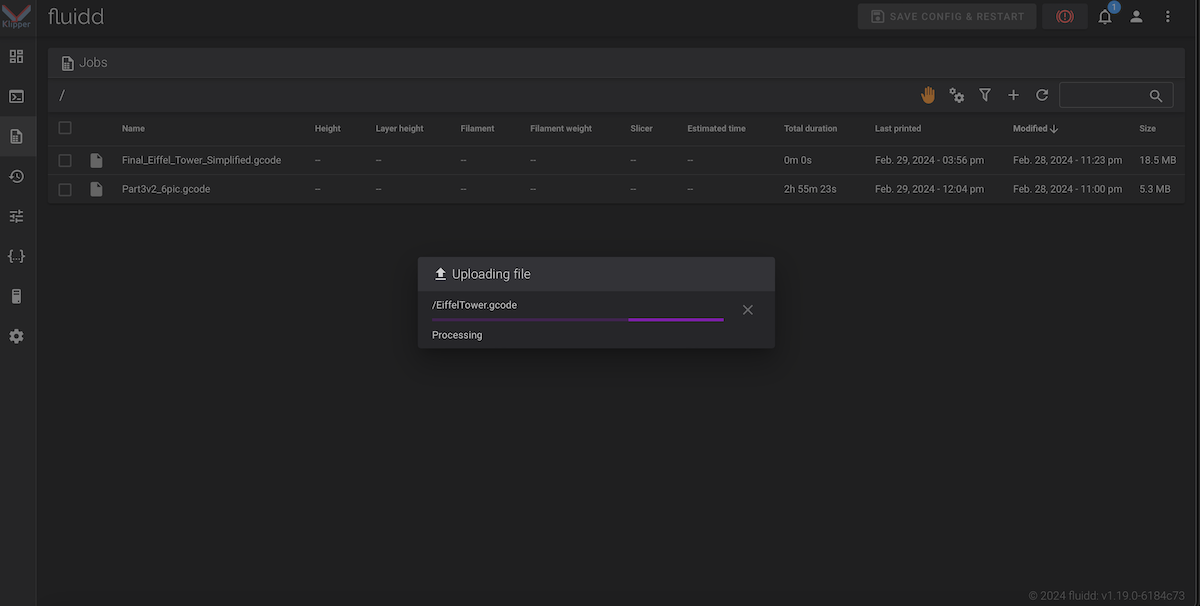Screen dimensions: 1200x606
Task: Click the file icon for Final_Eiffel_Tower_Simplified.gcode
Action: pos(96,160)
